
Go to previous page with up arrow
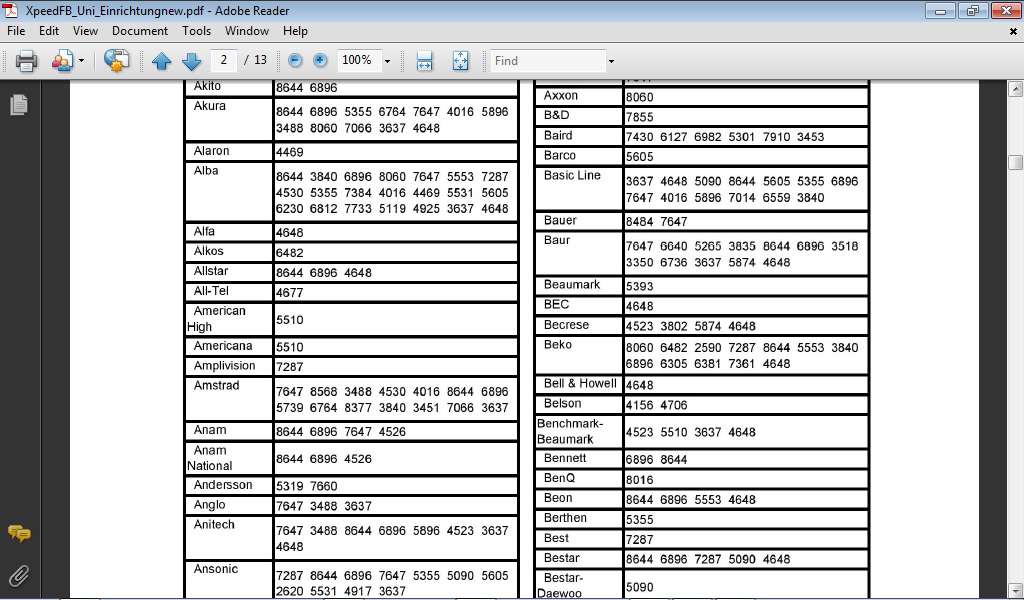click(161, 61)
